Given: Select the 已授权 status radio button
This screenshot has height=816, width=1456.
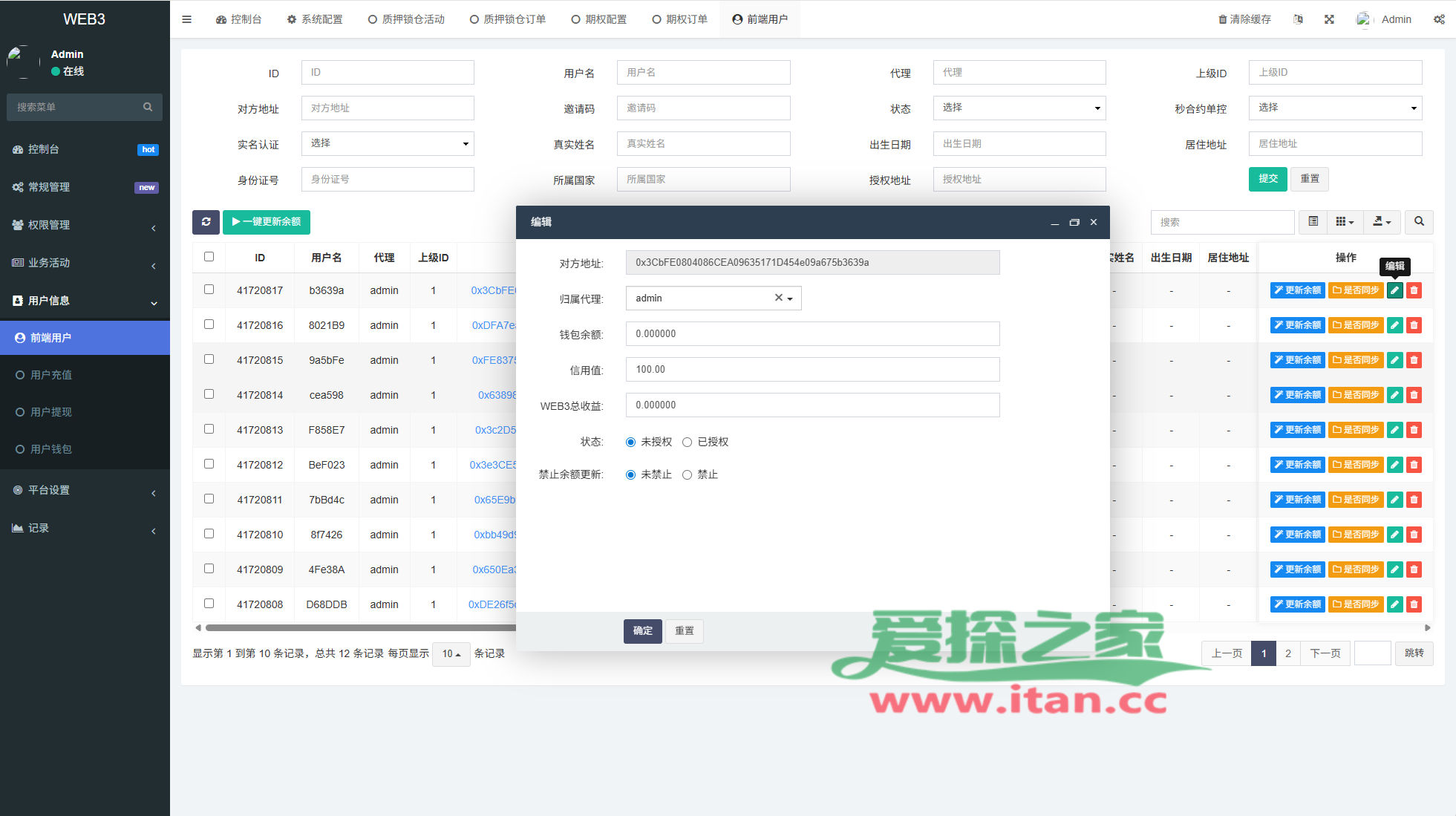Looking at the screenshot, I should 688,443.
